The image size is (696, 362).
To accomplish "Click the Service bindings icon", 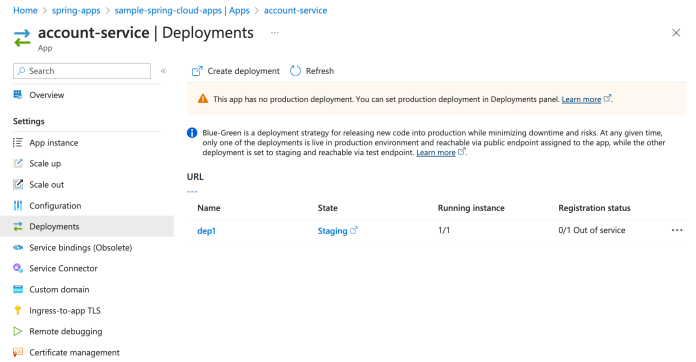I will (x=18, y=247).
